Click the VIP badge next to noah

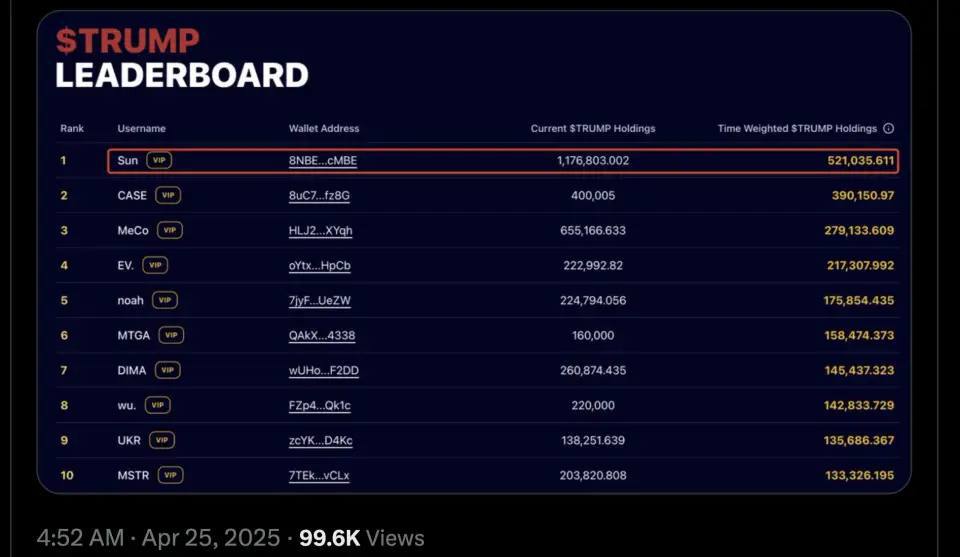tap(164, 300)
